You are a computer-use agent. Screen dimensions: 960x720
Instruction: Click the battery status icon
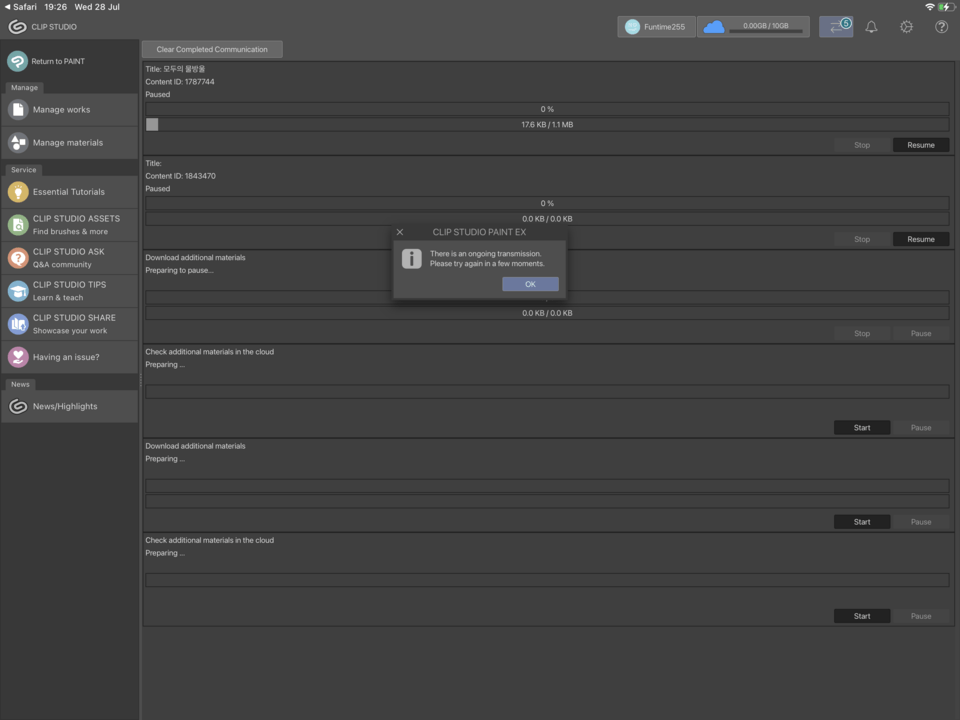947,7
